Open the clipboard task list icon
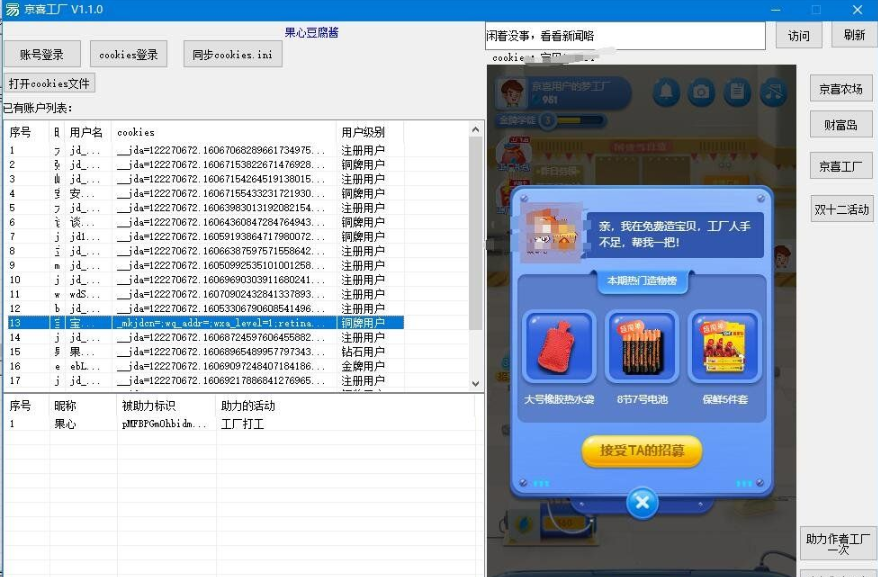The height and width of the screenshot is (577, 878). point(737,91)
